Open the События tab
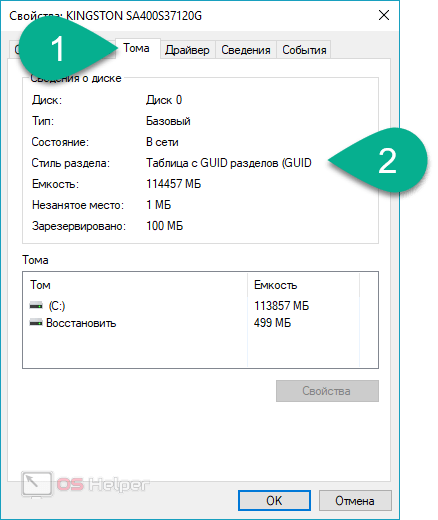The image size is (438, 520). pos(304,50)
